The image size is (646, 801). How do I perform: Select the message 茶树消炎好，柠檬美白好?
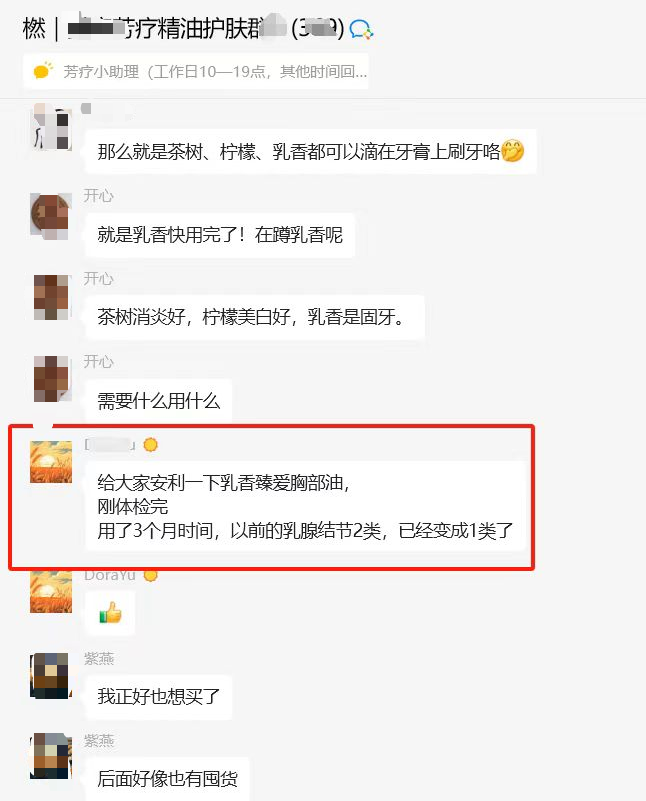[255, 317]
